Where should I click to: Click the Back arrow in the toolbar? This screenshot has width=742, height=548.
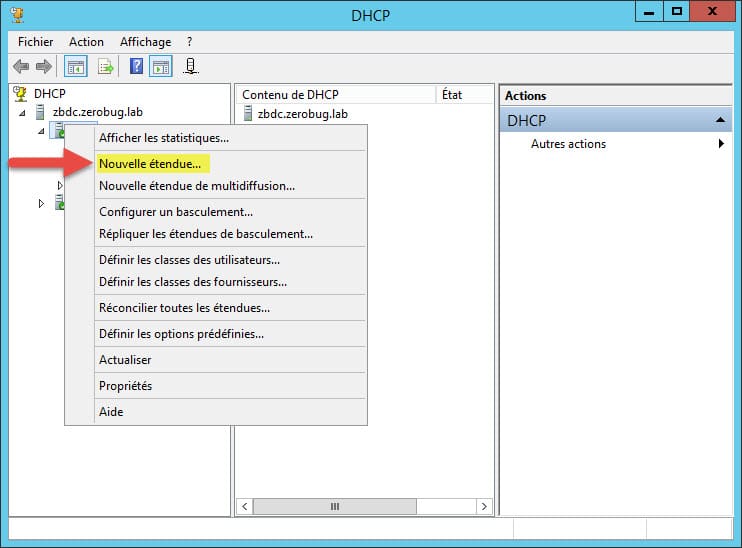click(x=21, y=67)
